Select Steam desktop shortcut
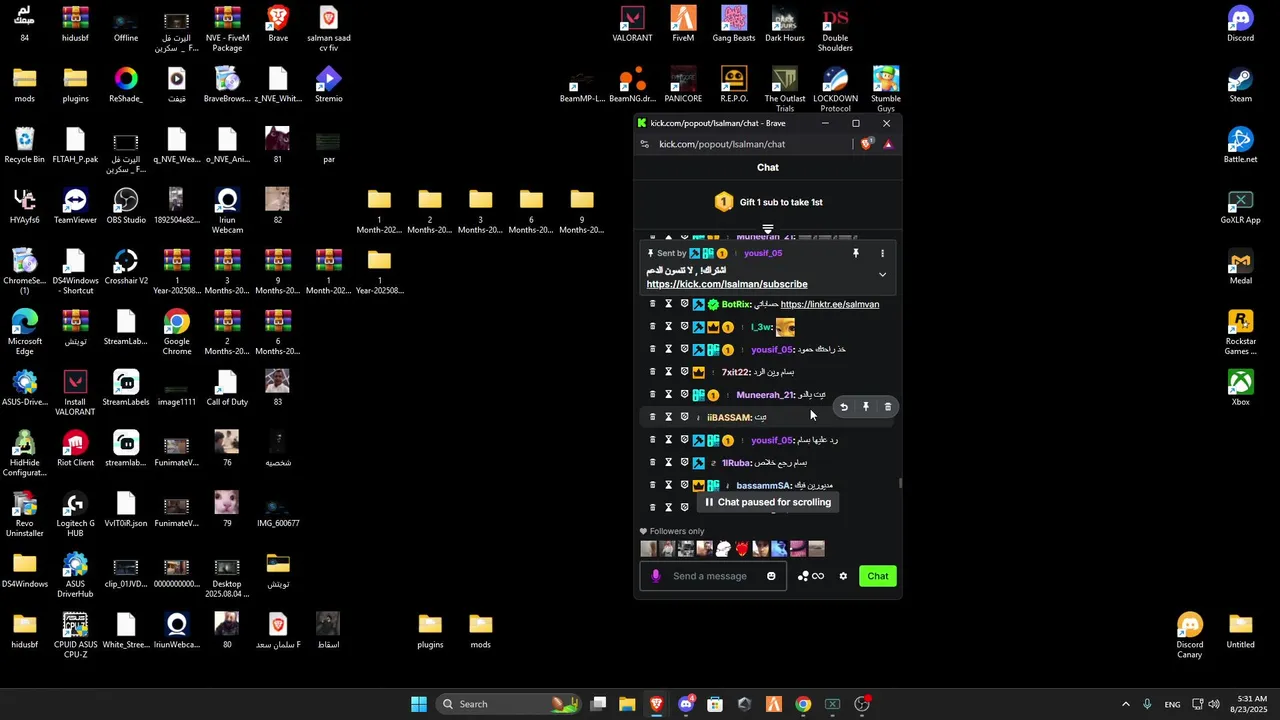The image size is (1280, 720). [x=1240, y=85]
